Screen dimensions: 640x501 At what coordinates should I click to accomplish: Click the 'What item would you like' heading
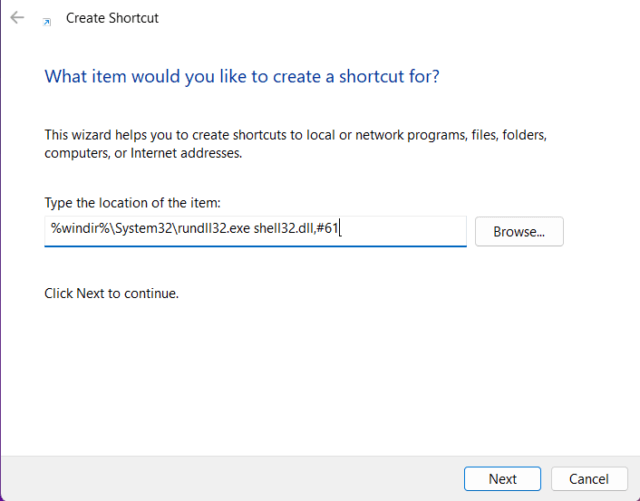coord(242,77)
